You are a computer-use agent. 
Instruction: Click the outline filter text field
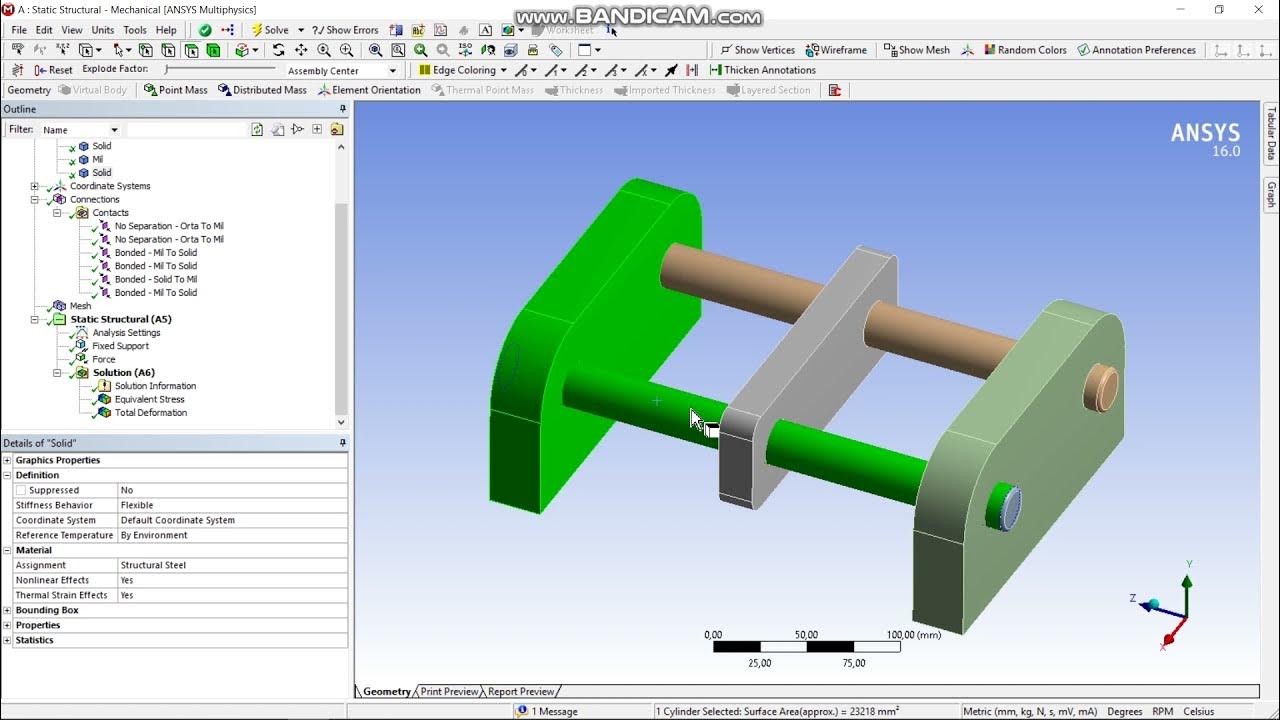pyautogui.click(x=186, y=130)
